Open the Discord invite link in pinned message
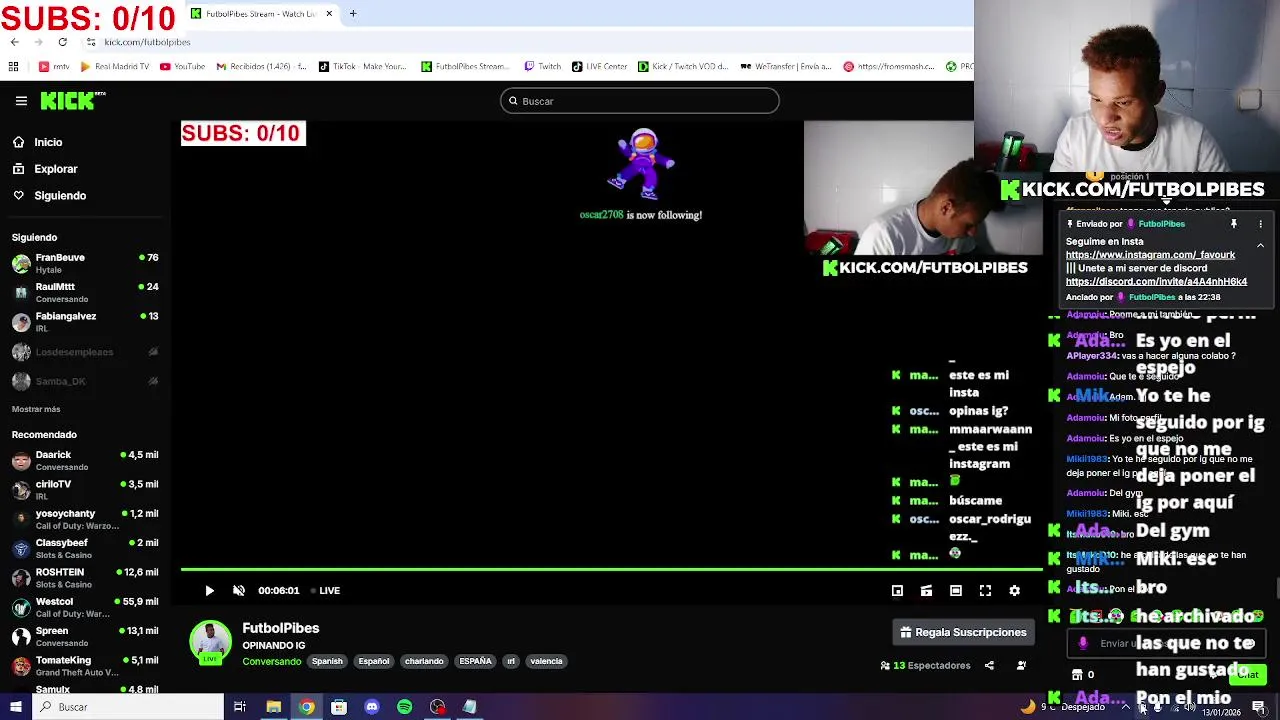Screen dimensions: 1280x720 (1156, 282)
